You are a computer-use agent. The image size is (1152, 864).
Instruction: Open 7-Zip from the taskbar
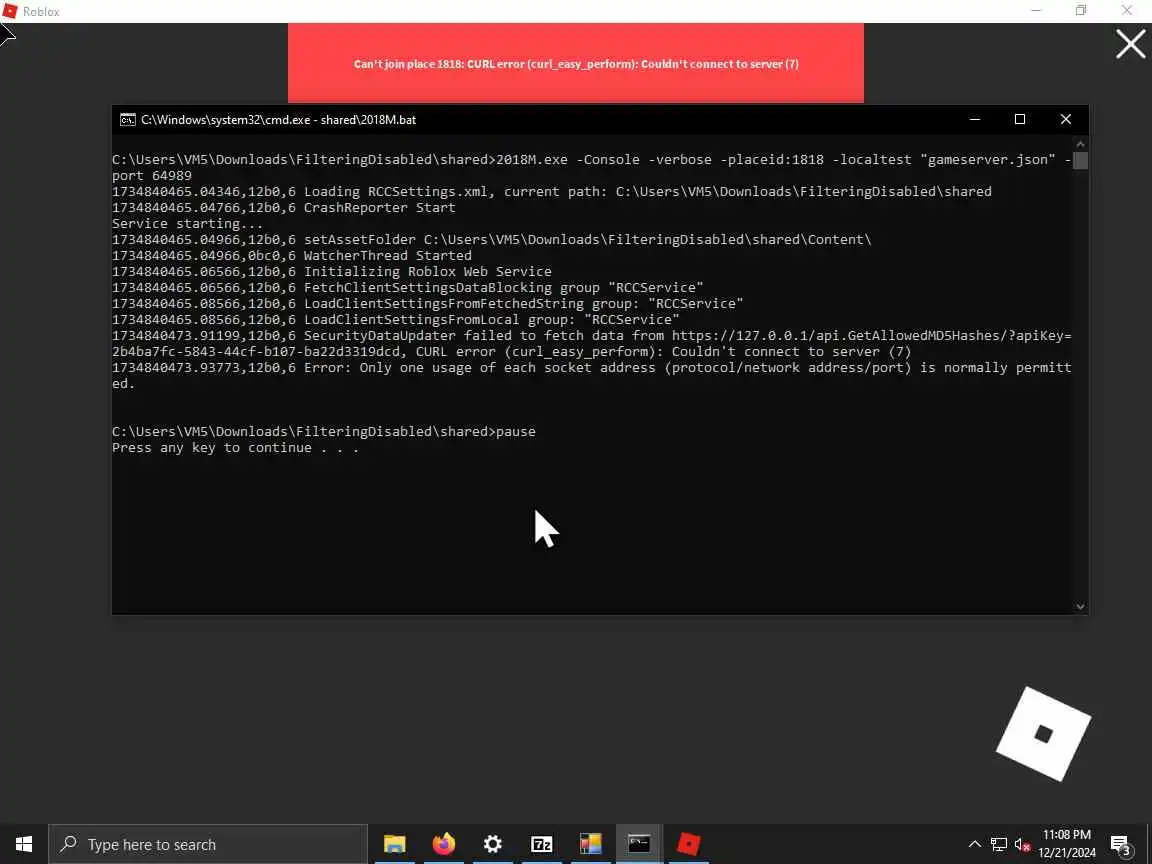coord(541,844)
